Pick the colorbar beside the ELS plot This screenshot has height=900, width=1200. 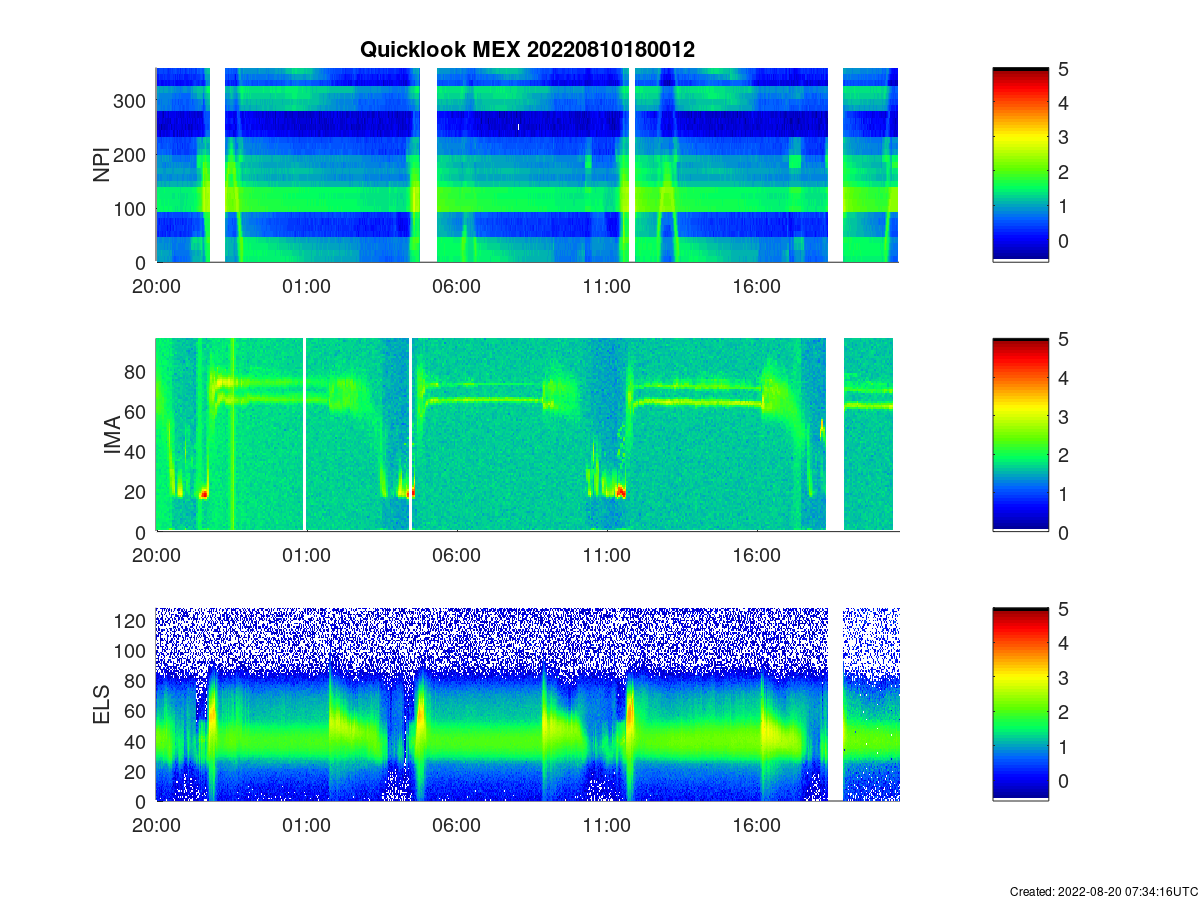[1020, 704]
